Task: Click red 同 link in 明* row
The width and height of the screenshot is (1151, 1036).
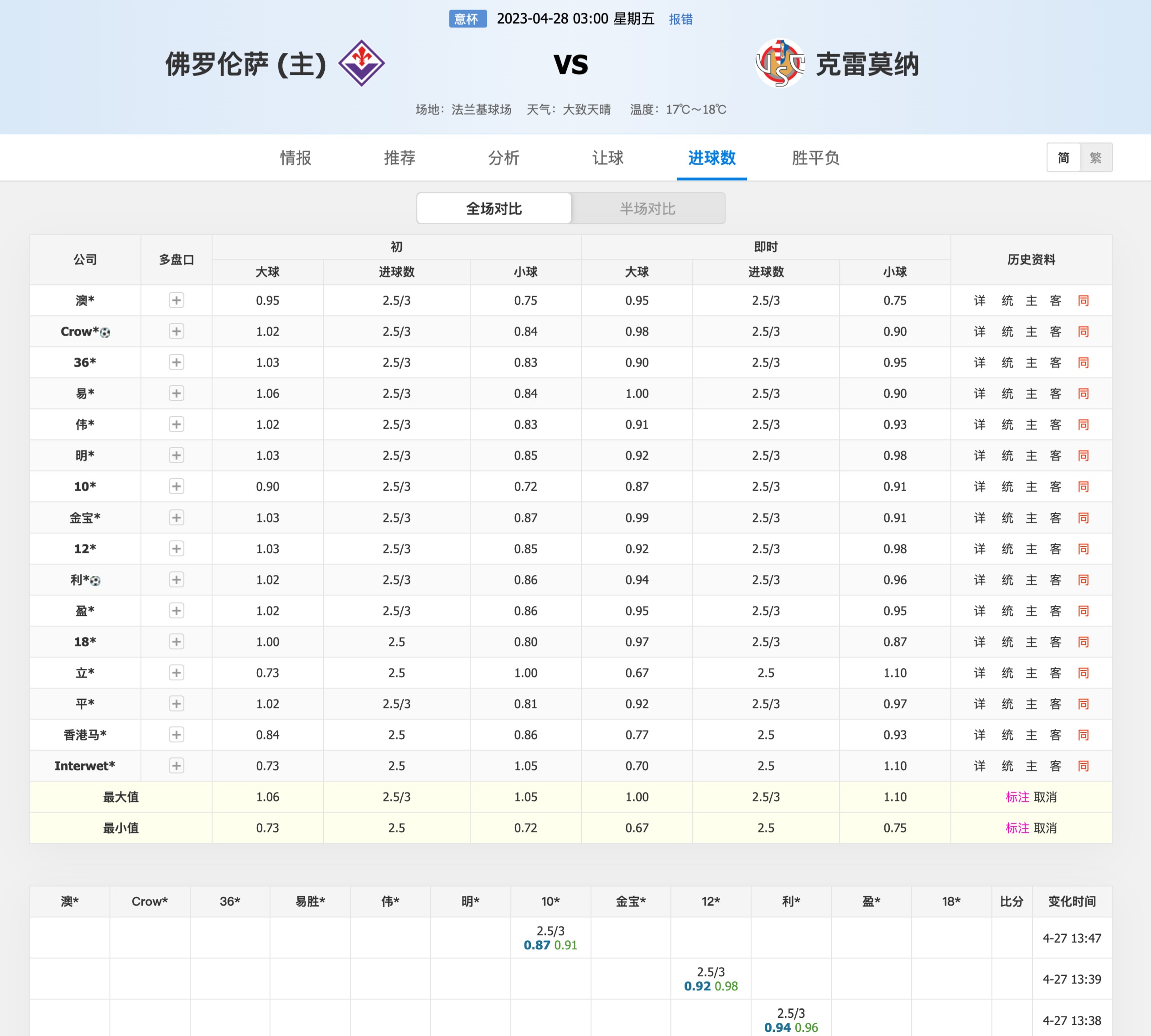Action: (1083, 456)
